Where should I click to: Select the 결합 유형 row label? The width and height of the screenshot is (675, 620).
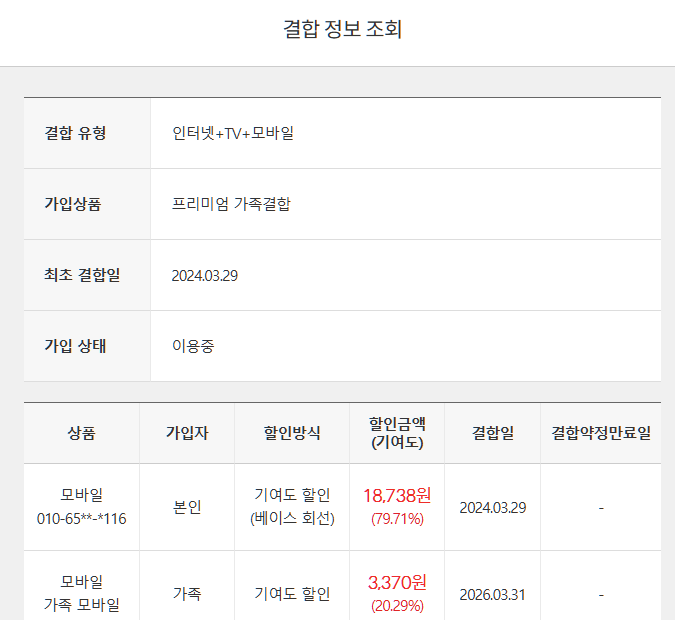(76, 133)
